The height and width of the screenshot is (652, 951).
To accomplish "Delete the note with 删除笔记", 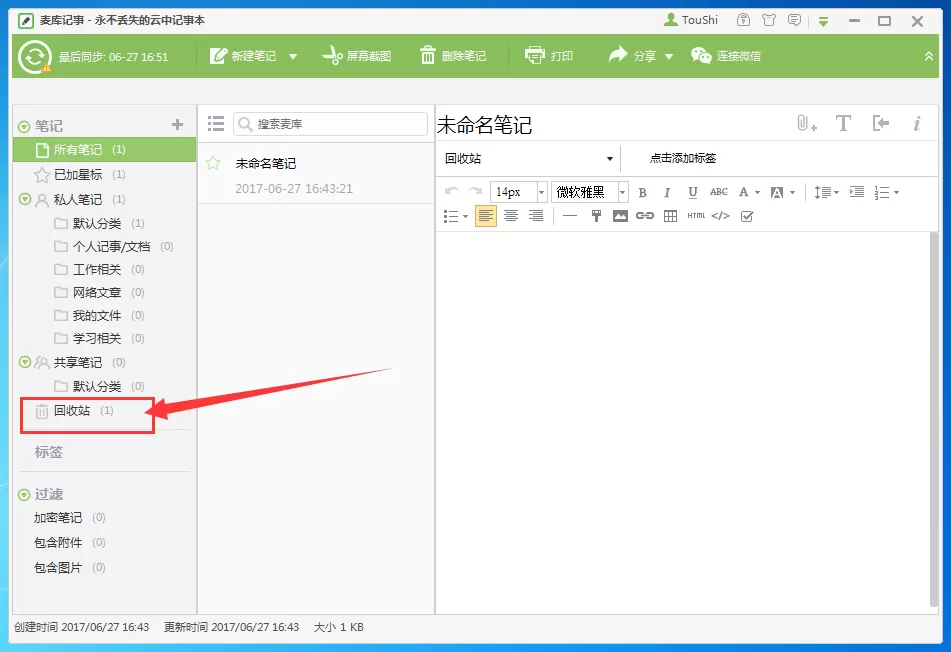I will pyautogui.click(x=453, y=56).
